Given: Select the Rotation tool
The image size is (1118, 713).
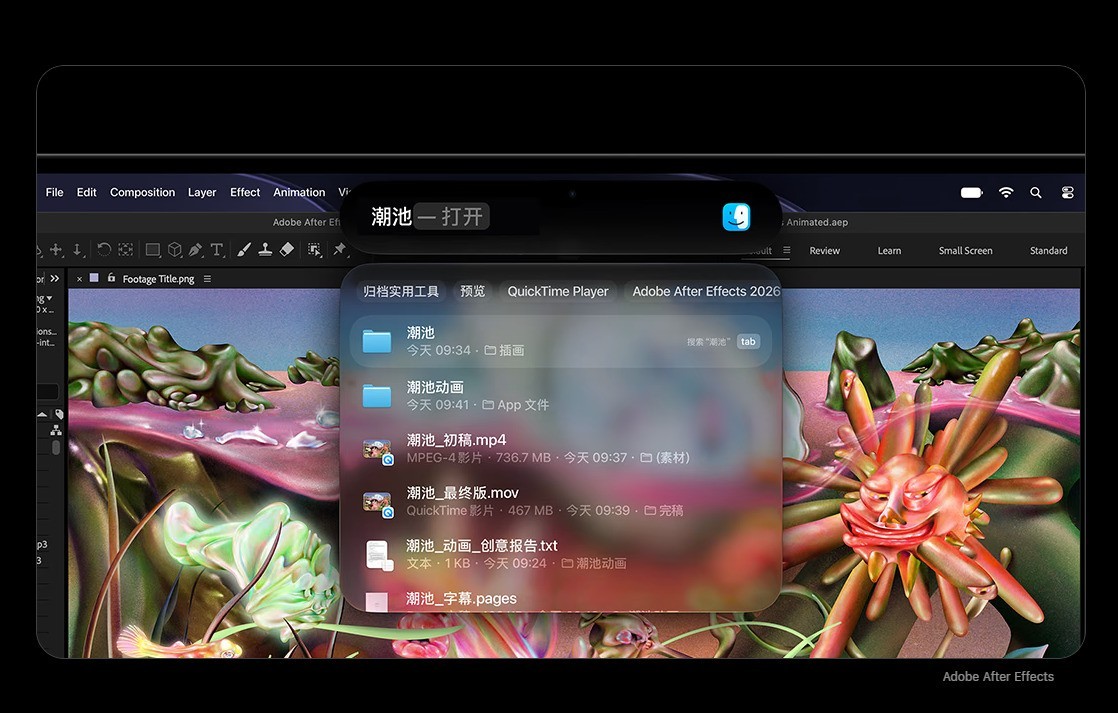Looking at the screenshot, I should click(104, 250).
